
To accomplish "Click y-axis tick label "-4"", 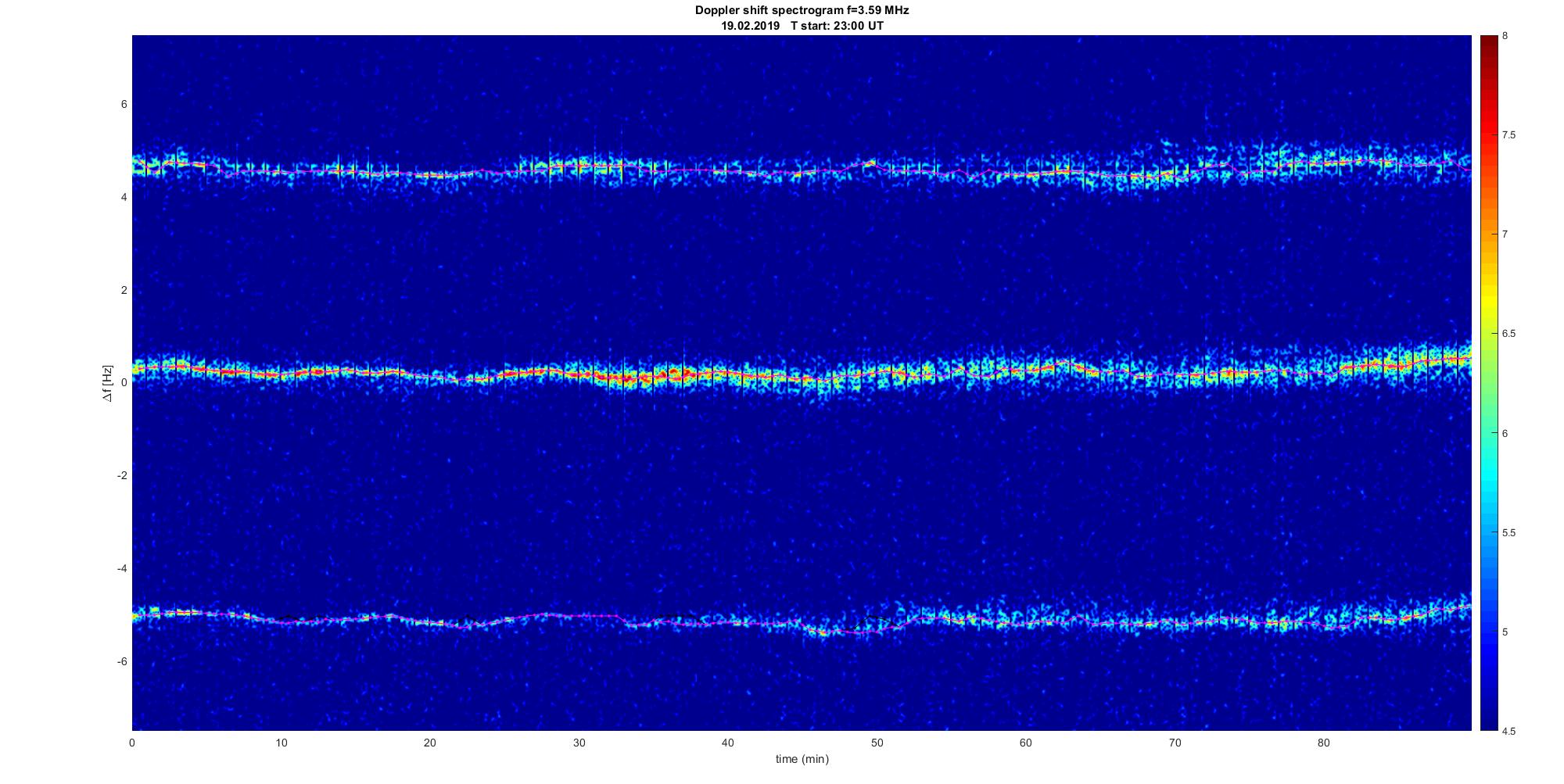I will click(122, 568).
